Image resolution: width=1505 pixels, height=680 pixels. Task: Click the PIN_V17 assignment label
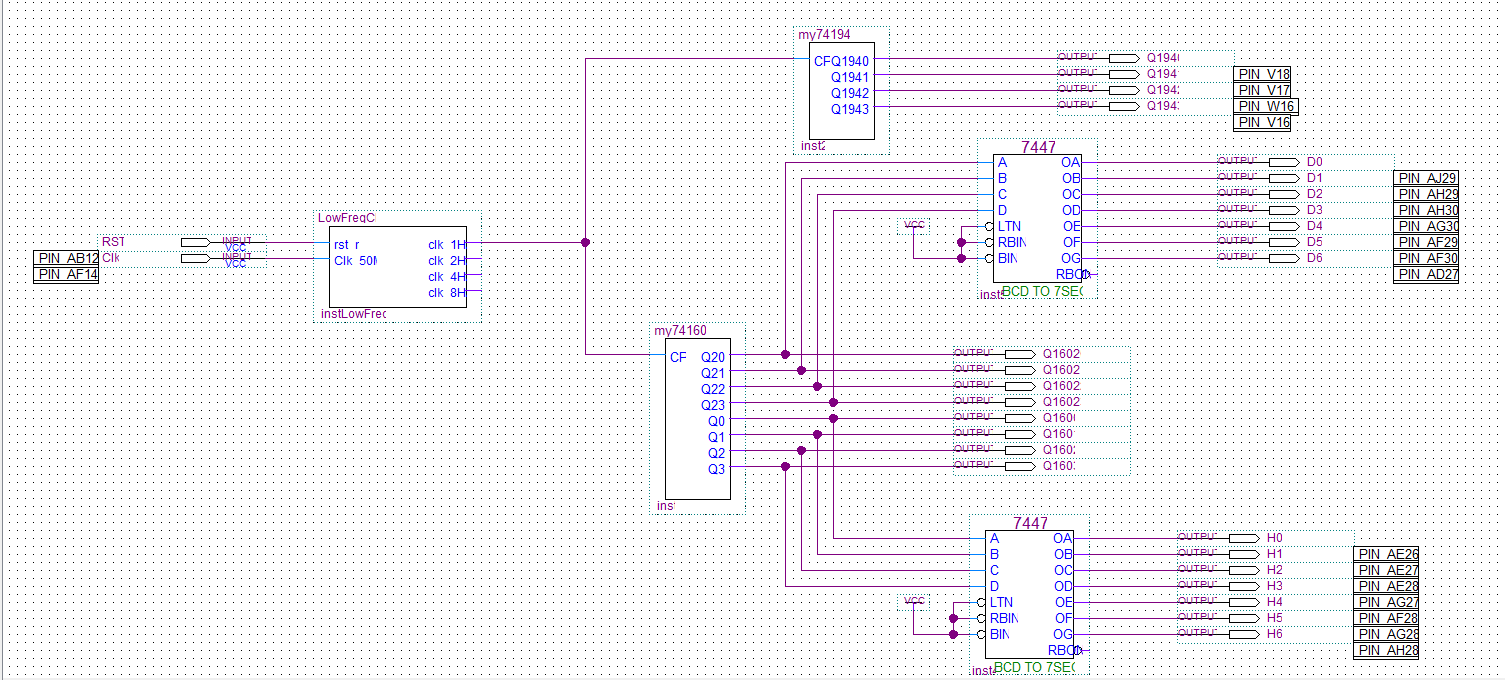point(1263,91)
